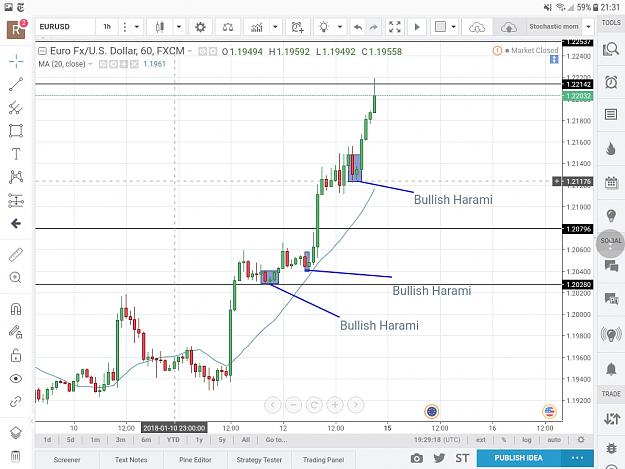Select the text annotation tool
This screenshot has height=469, width=625.
pos(16,154)
